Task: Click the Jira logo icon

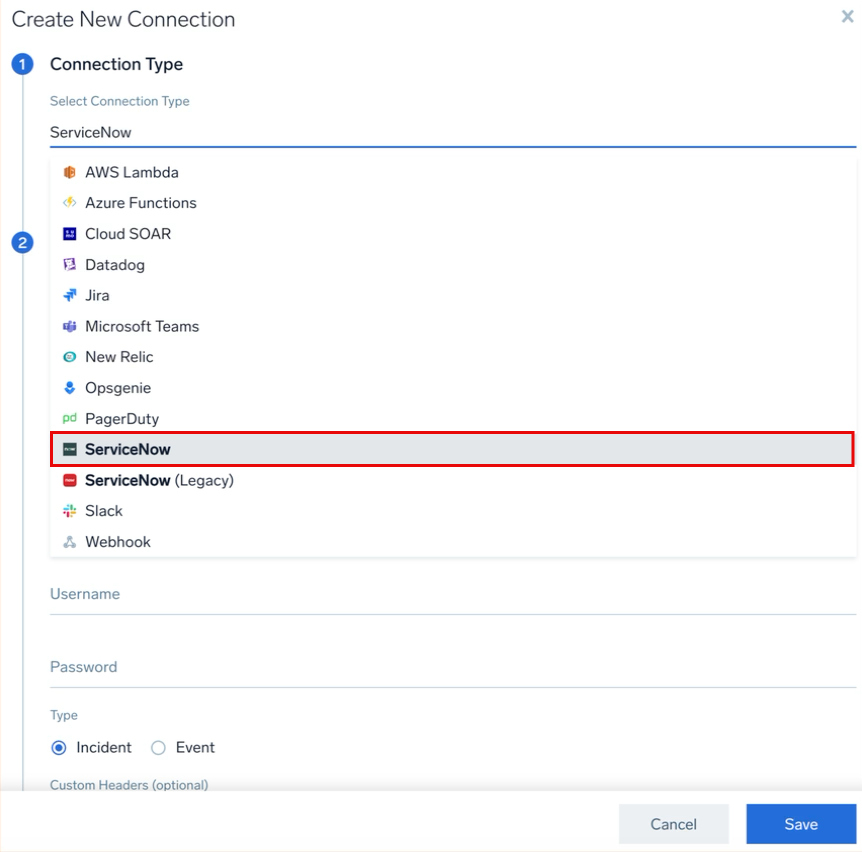Action: [x=69, y=296]
